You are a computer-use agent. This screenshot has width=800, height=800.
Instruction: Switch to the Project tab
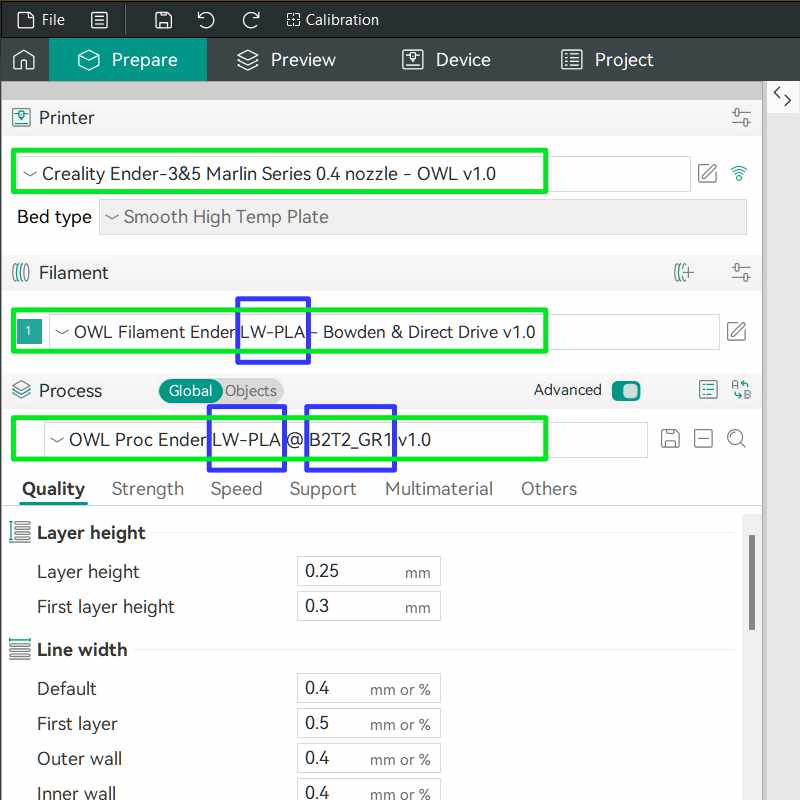[x=607, y=60]
